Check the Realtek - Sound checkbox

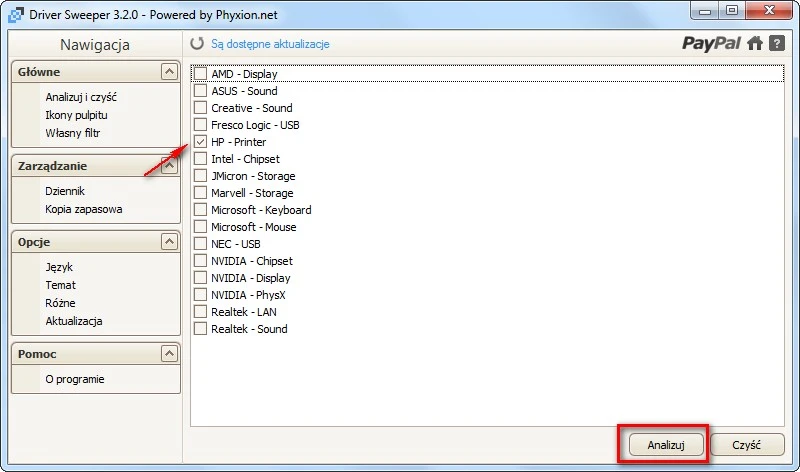201,329
